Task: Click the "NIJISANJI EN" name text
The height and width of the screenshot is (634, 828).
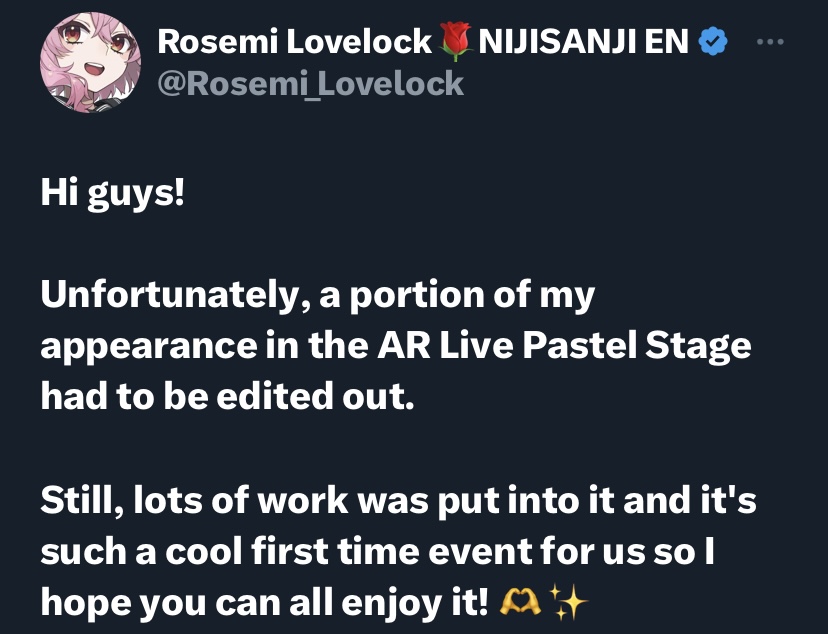Action: 583,41
